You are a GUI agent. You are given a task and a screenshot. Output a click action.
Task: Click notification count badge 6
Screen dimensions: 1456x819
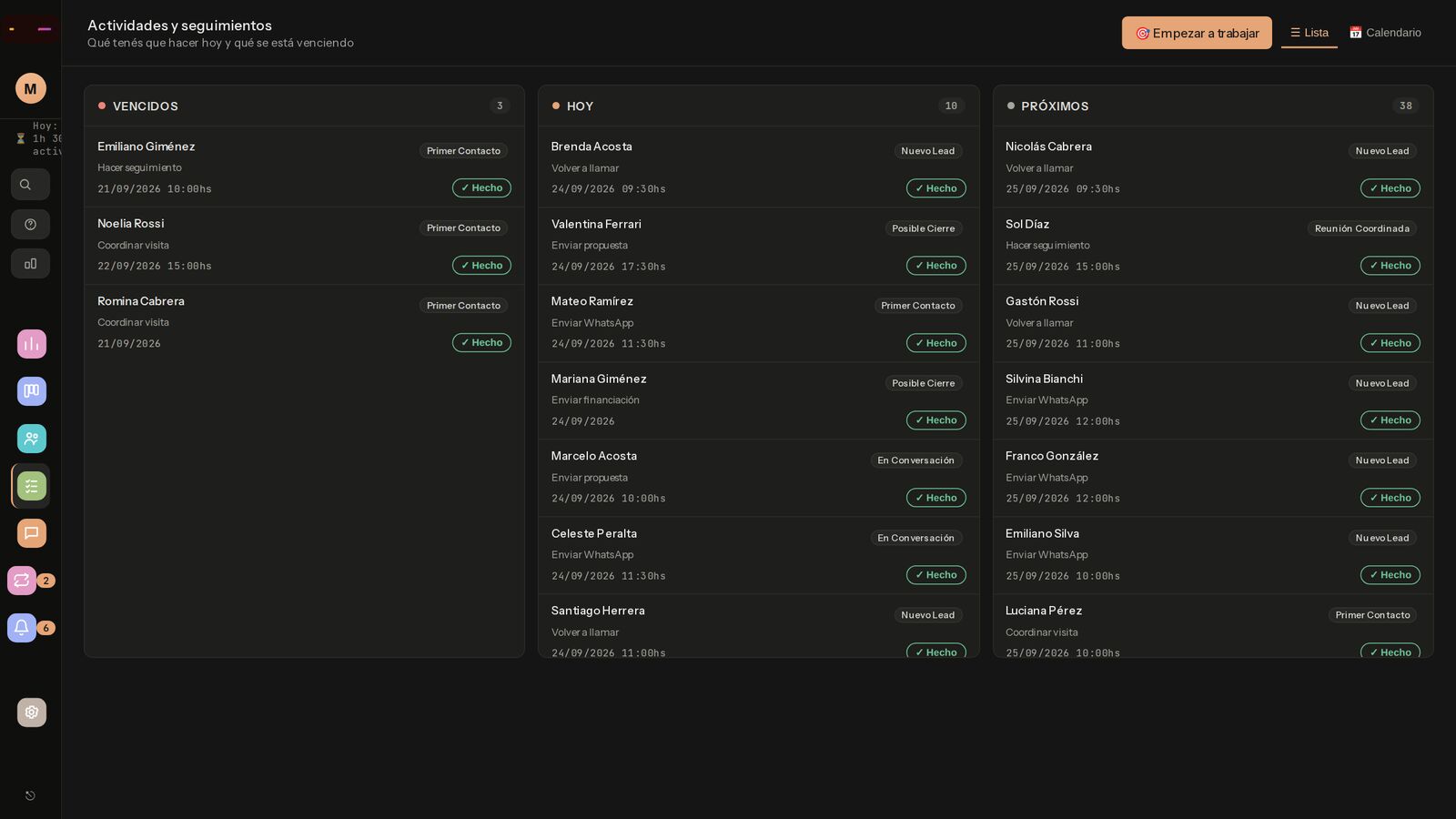pyautogui.click(x=45, y=628)
